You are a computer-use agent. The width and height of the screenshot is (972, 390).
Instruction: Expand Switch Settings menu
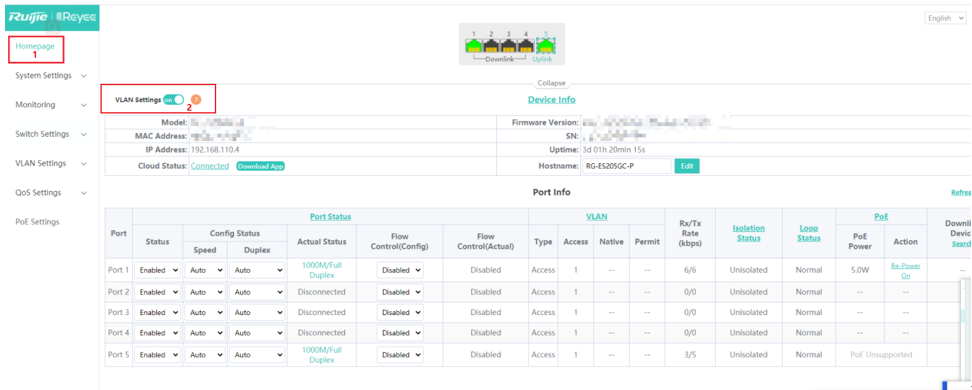[x=50, y=134]
